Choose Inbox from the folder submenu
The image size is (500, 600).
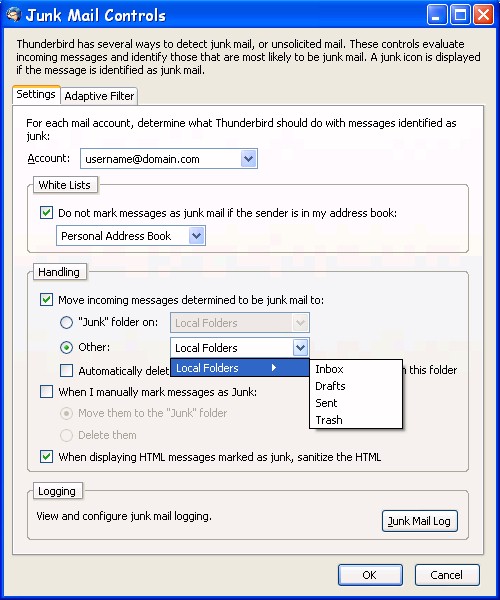pos(355,369)
